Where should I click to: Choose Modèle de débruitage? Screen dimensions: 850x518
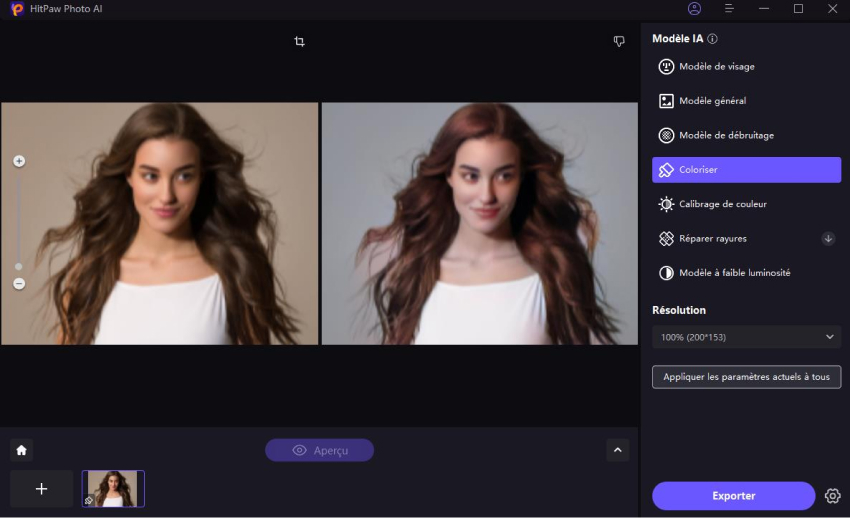coord(726,135)
